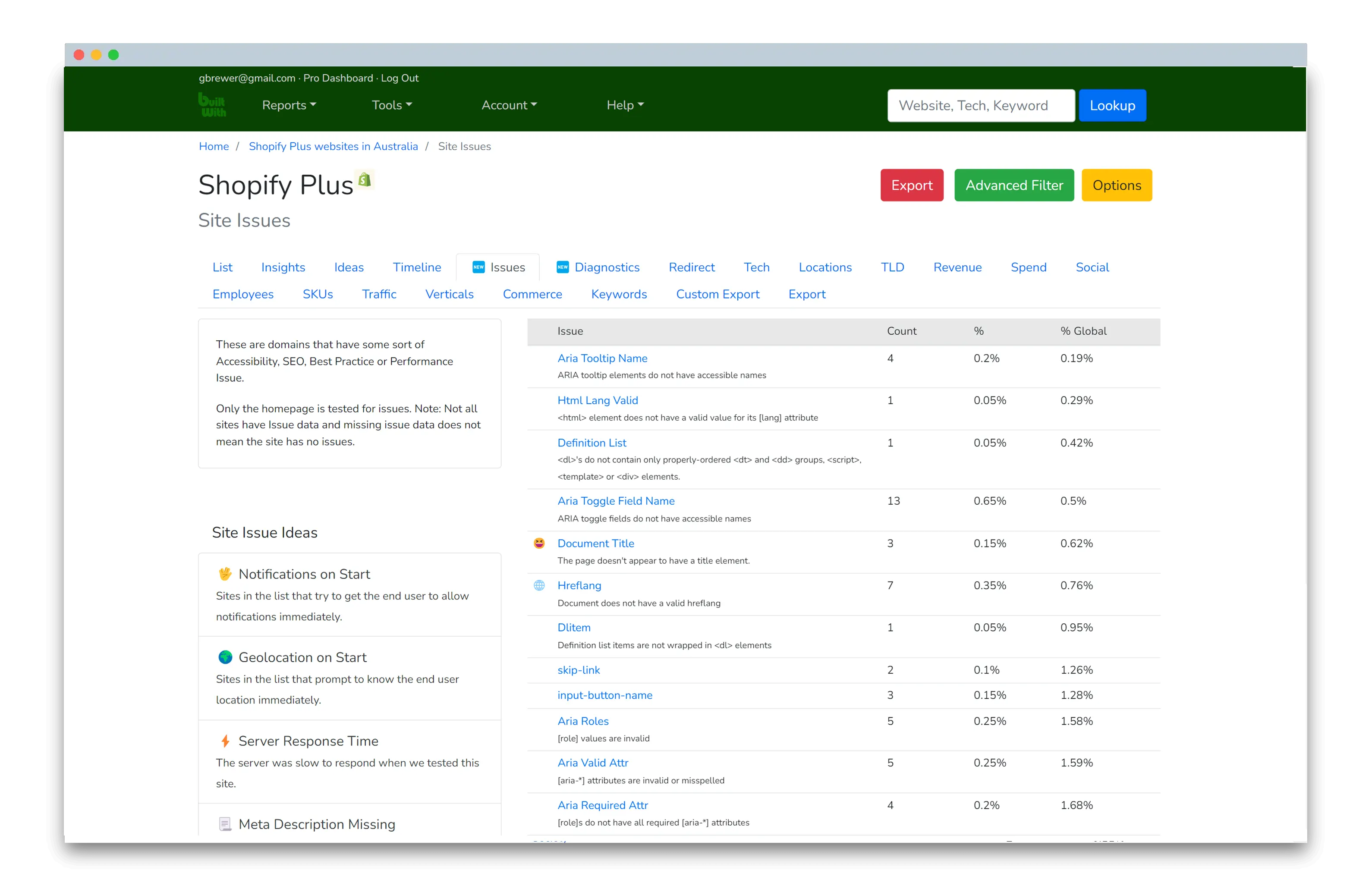Click the Log Out link
This screenshot has height=886, width=1372.
click(x=400, y=78)
